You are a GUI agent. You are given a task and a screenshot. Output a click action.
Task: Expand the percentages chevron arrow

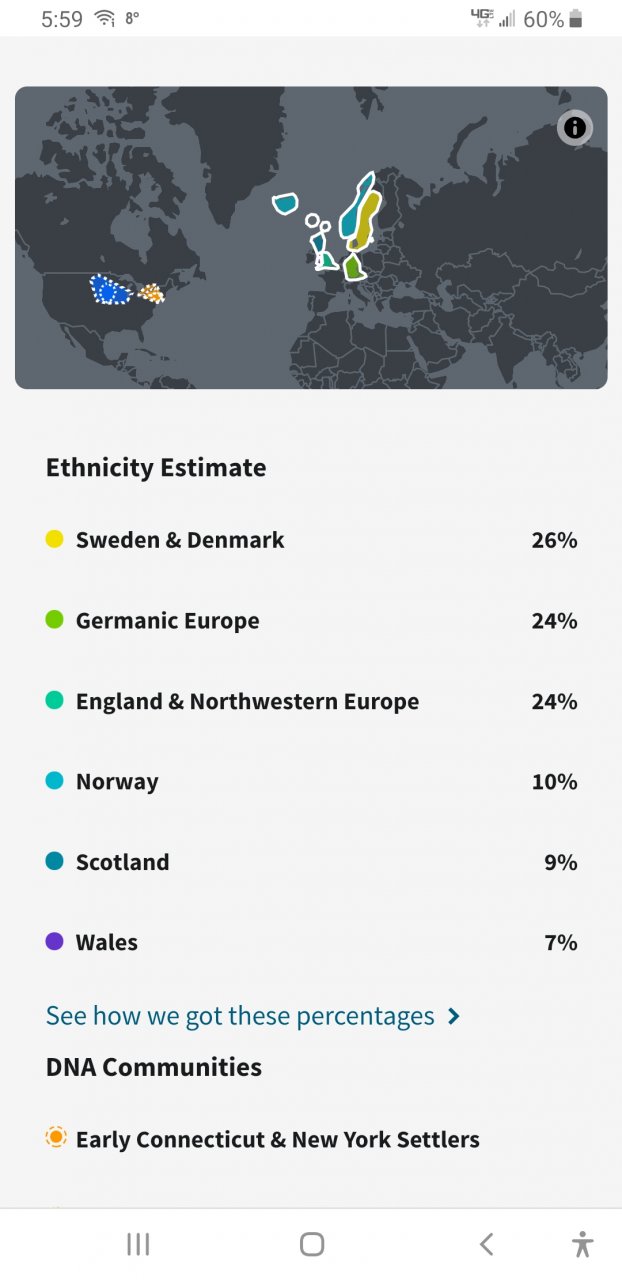[454, 1016]
